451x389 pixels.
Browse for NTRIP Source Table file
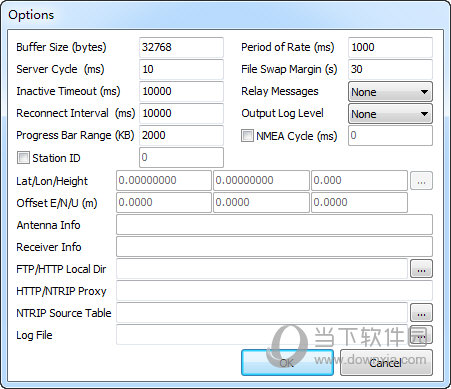421,313
